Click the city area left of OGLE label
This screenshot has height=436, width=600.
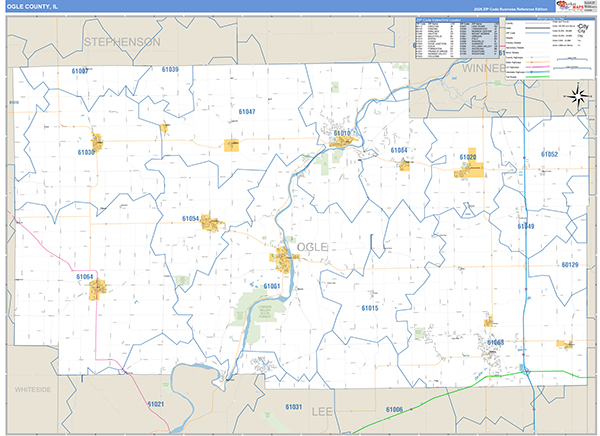(282, 260)
